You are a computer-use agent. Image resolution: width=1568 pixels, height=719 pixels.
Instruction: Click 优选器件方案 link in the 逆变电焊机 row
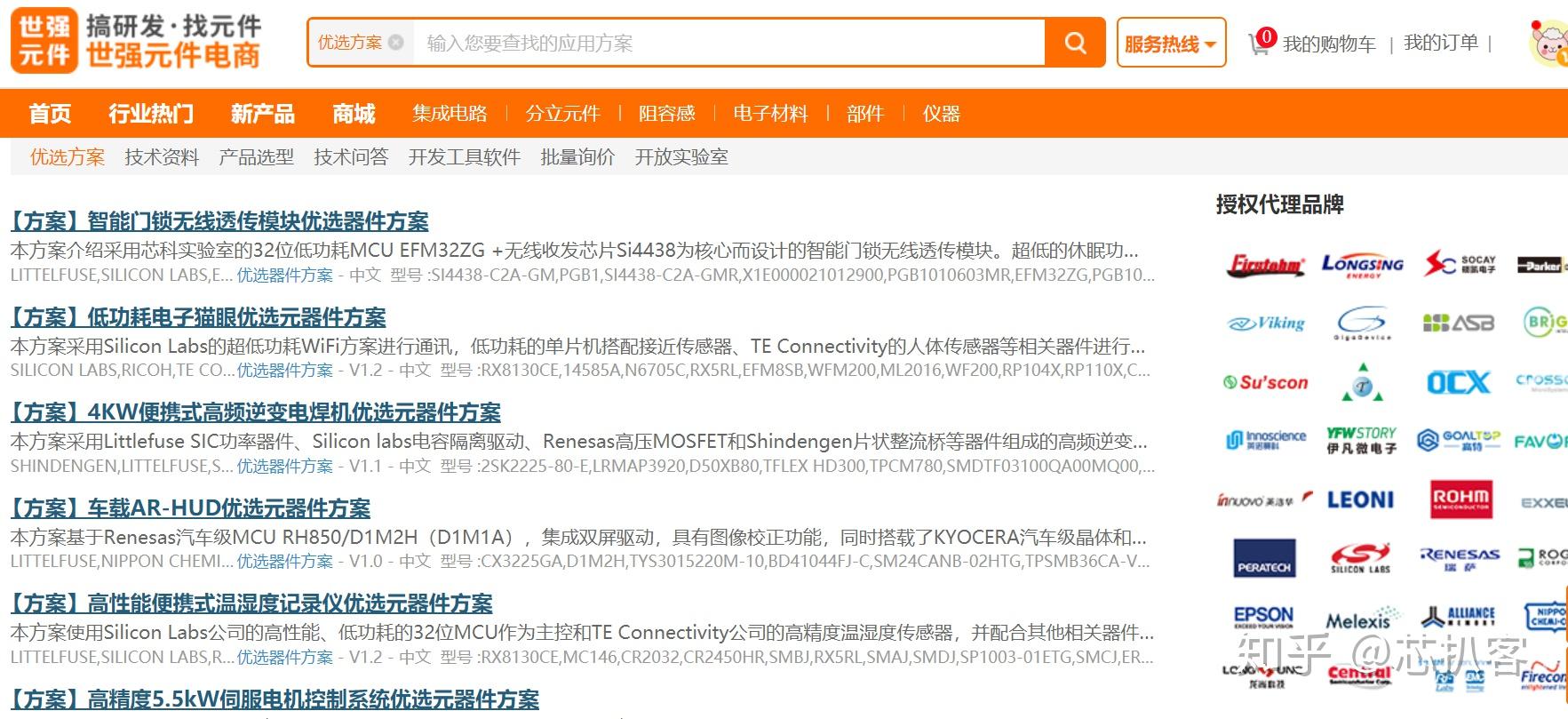[x=284, y=467]
